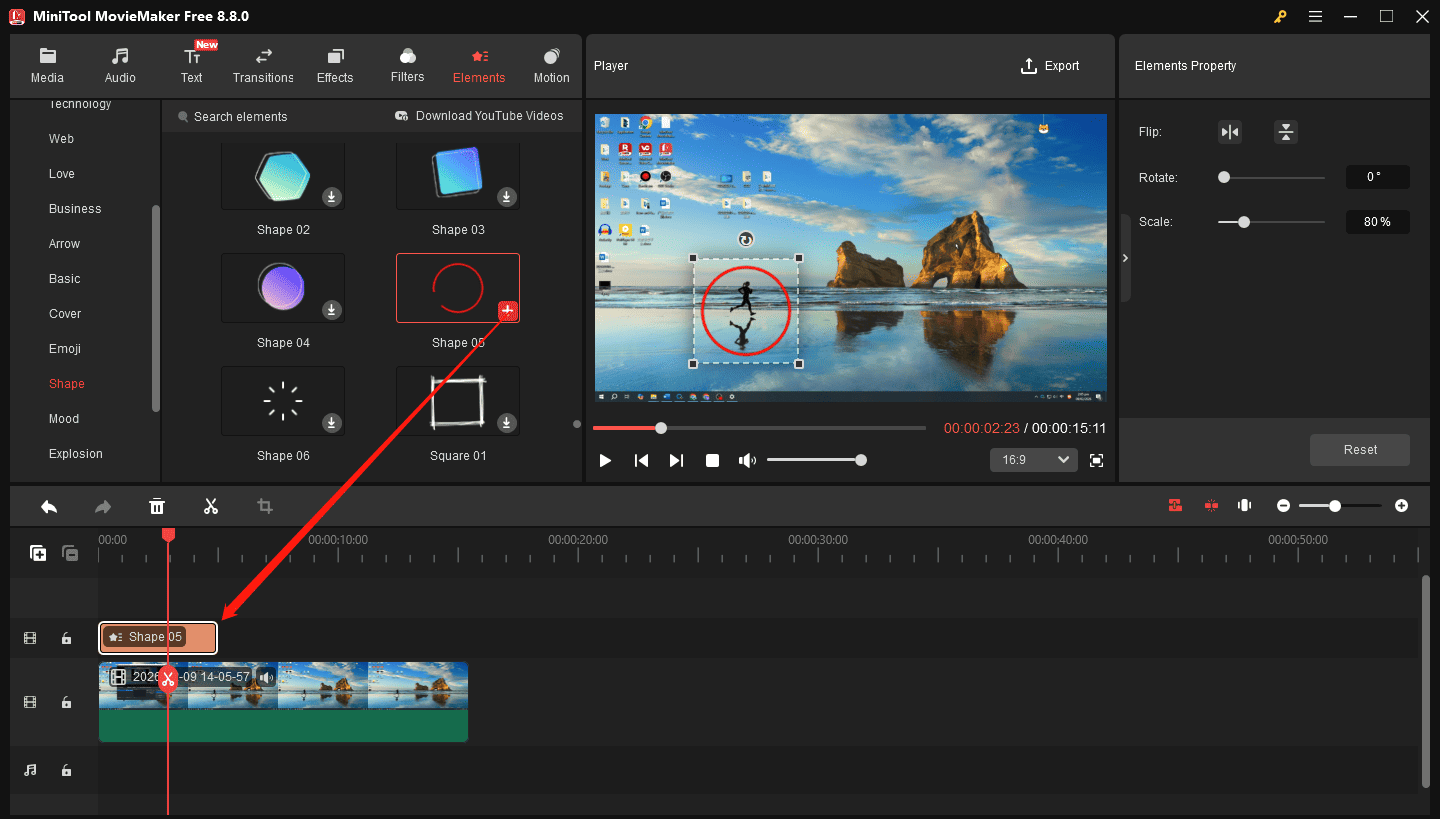Select the Explosion element category
This screenshot has width=1440, height=819.
(x=76, y=454)
